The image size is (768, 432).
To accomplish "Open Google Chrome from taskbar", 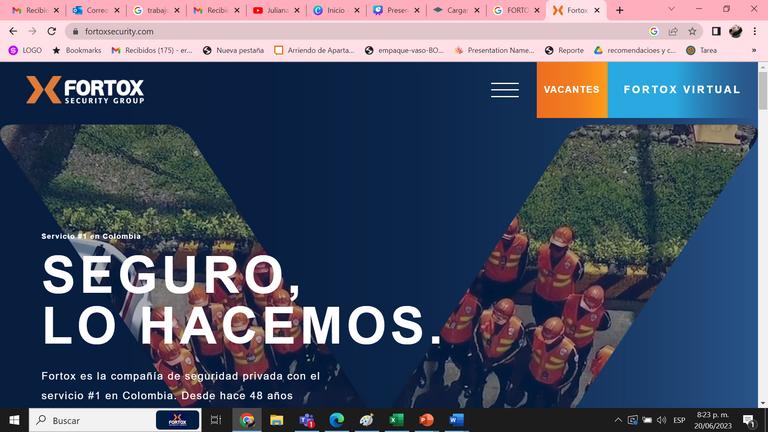I will point(247,420).
